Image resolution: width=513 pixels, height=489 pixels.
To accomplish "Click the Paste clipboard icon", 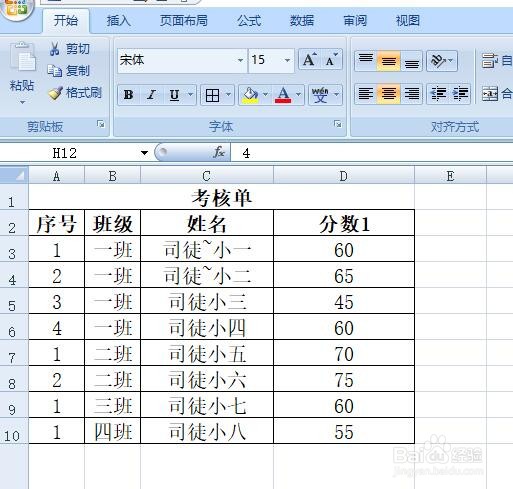I will click(x=22, y=57).
